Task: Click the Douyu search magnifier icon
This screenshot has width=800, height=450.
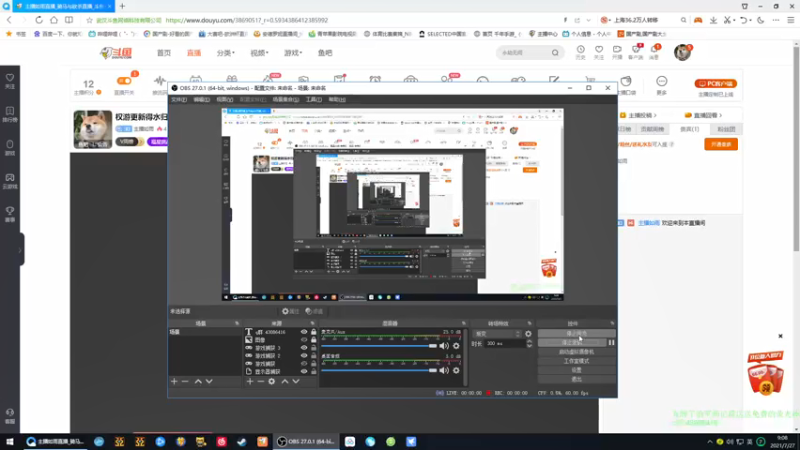Action: tap(555, 53)
